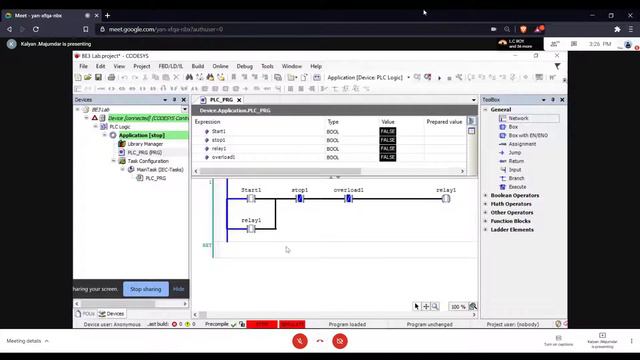Image resolution: width=640 pixels, height=360 pixels.
Task: Select the pan crosshair tool in editor
Action: coord(426,306)
